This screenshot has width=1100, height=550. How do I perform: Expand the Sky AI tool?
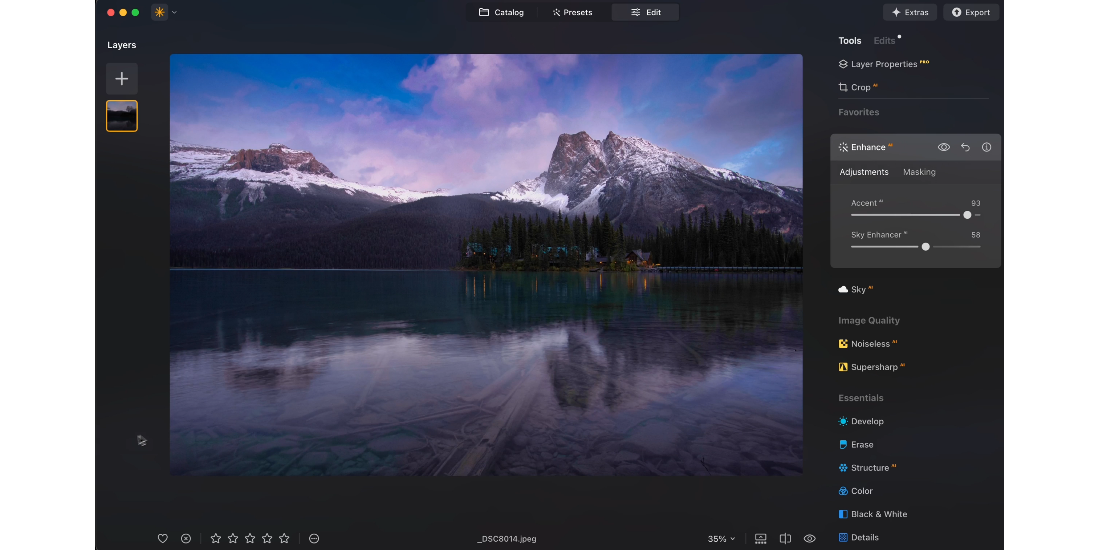[x=858, y=289]
